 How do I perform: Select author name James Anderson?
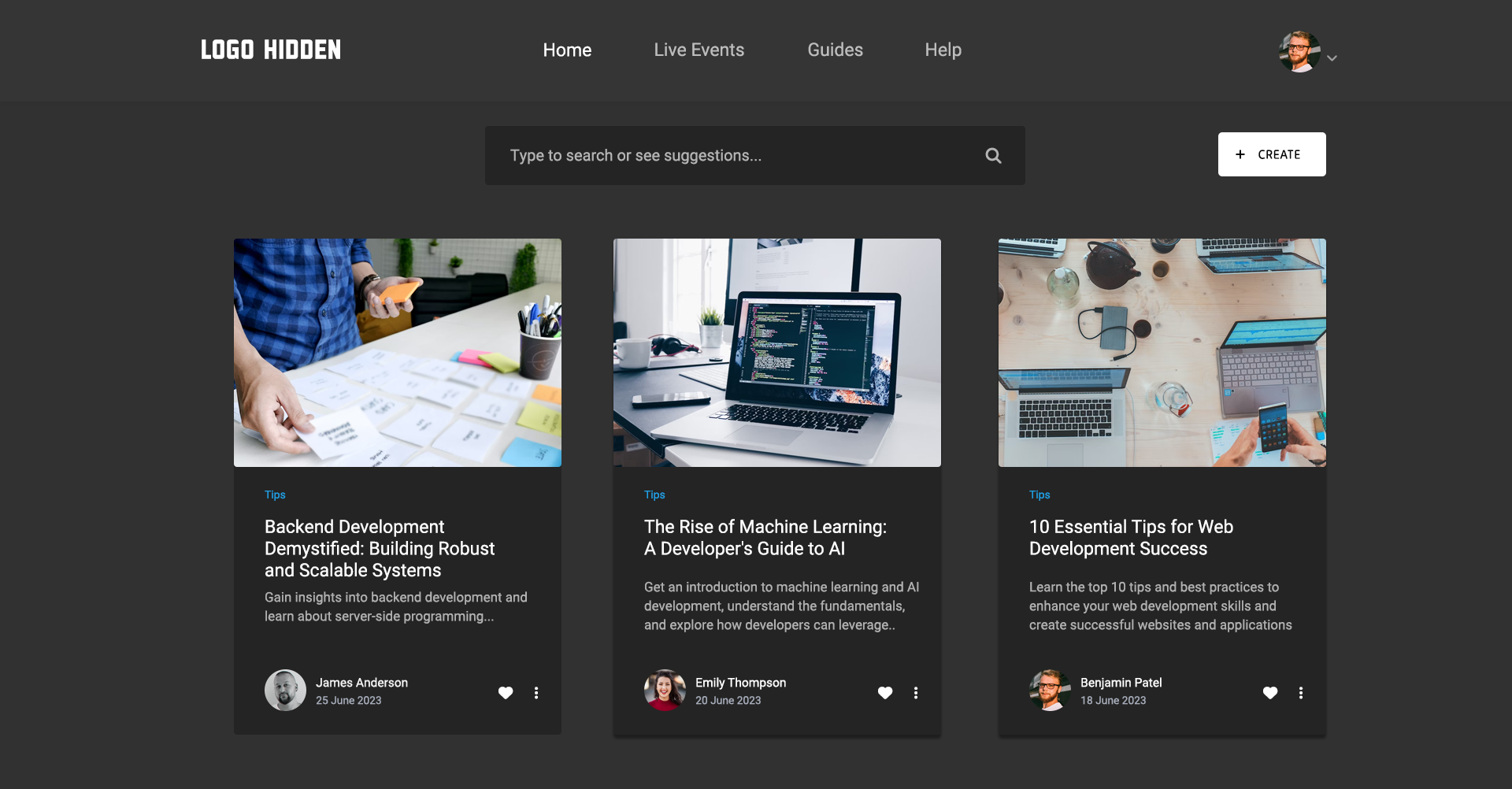tap(361, 683)
